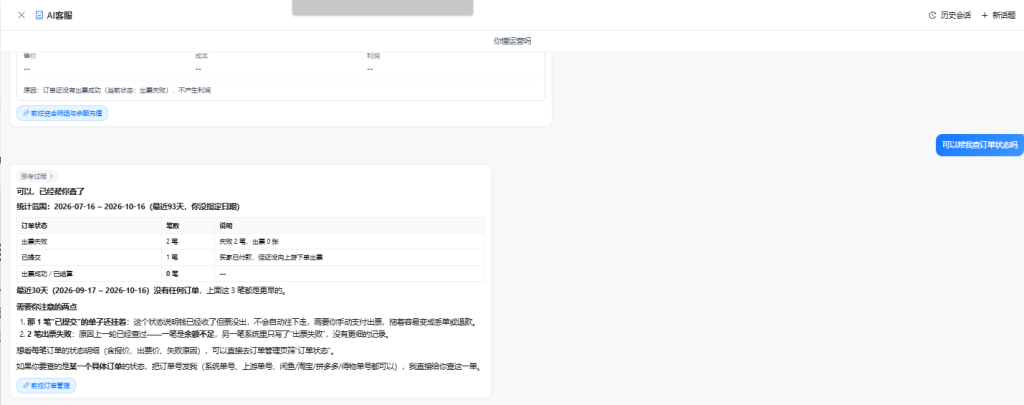The image size is (1024, 405).
Task: Click the 0 笔 count cell
Action: pos(188,274)
